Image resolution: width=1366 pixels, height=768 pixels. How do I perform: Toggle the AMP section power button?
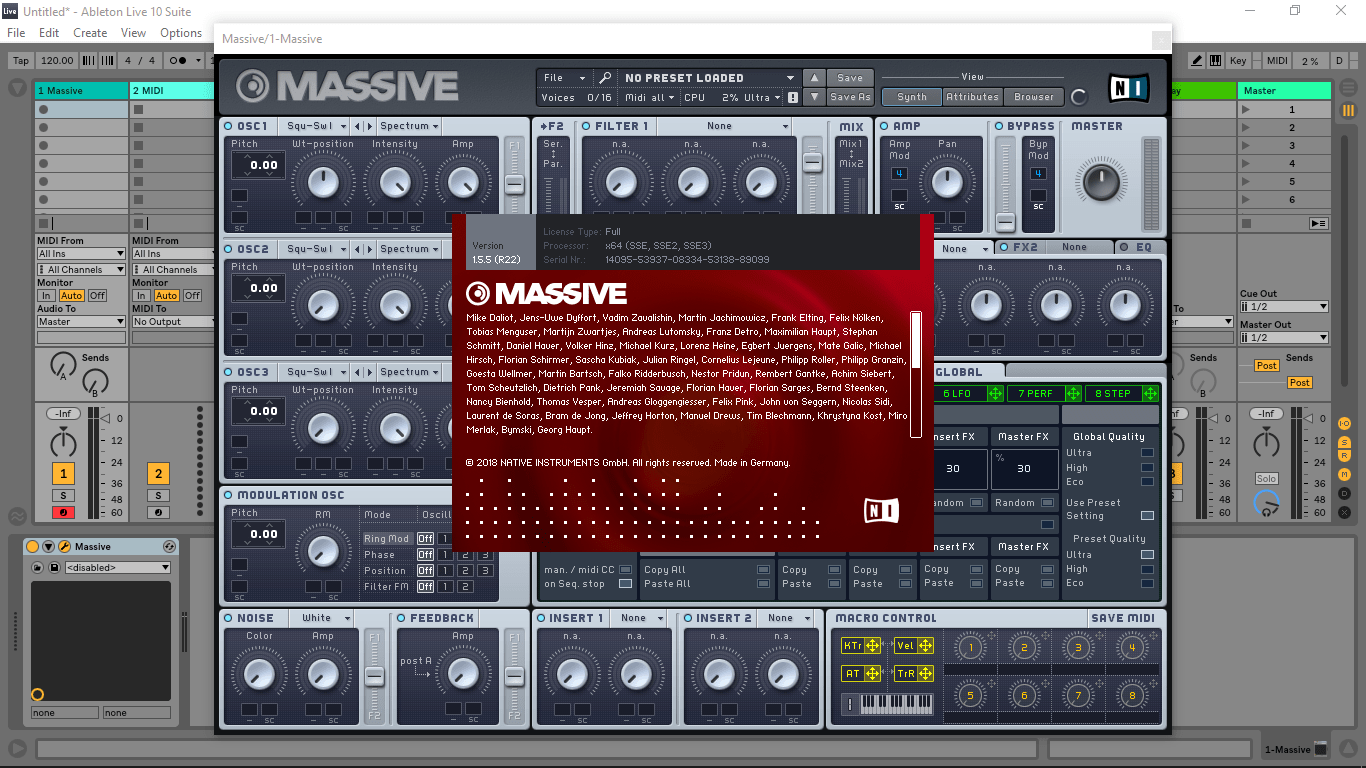(884, 127)
